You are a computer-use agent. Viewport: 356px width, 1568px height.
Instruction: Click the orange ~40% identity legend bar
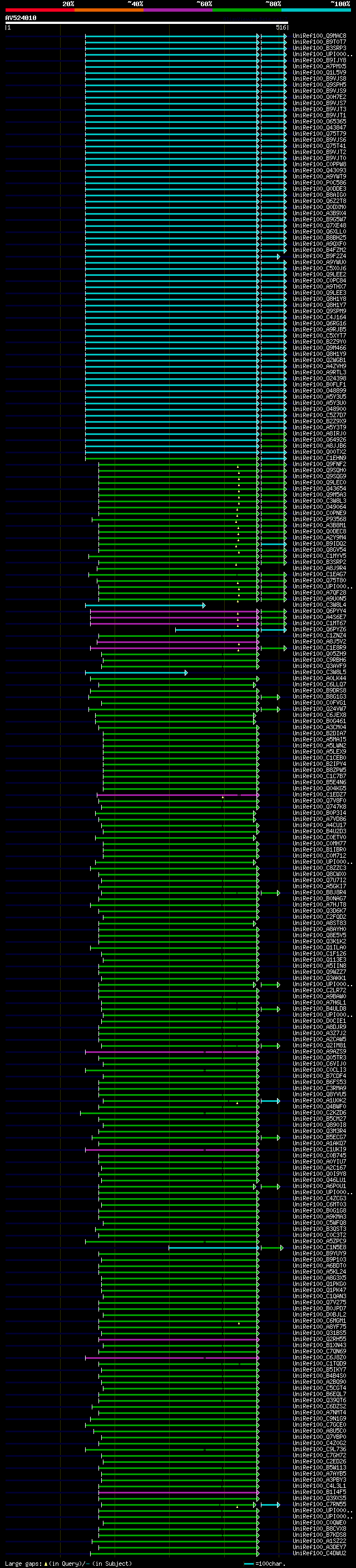pyautogui.click(x=109, y=11)
